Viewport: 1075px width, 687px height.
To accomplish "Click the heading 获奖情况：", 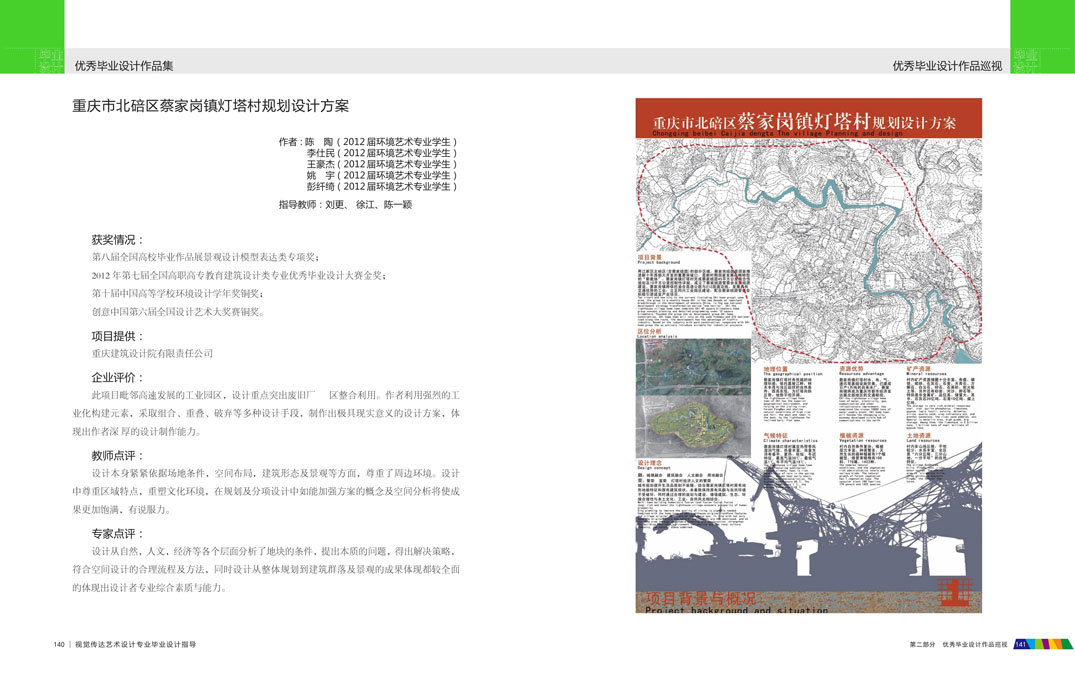I will pyautogui.click(x=118, y=240).
